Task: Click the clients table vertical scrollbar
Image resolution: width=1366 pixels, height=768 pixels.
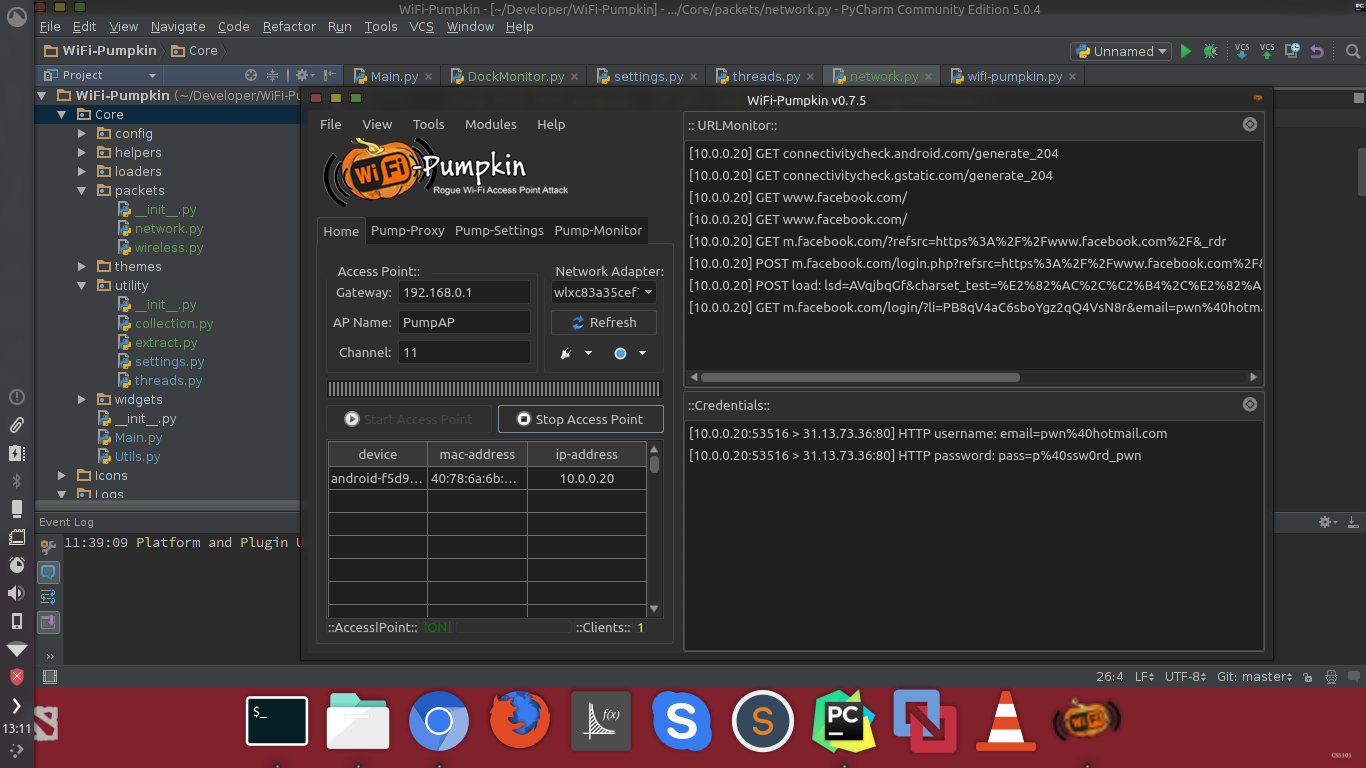Action: [x=654, y=464]
